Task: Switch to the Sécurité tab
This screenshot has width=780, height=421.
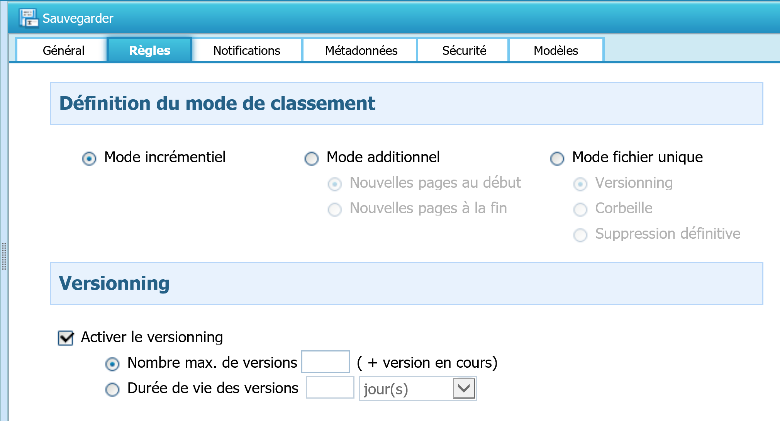Action: 462,50
